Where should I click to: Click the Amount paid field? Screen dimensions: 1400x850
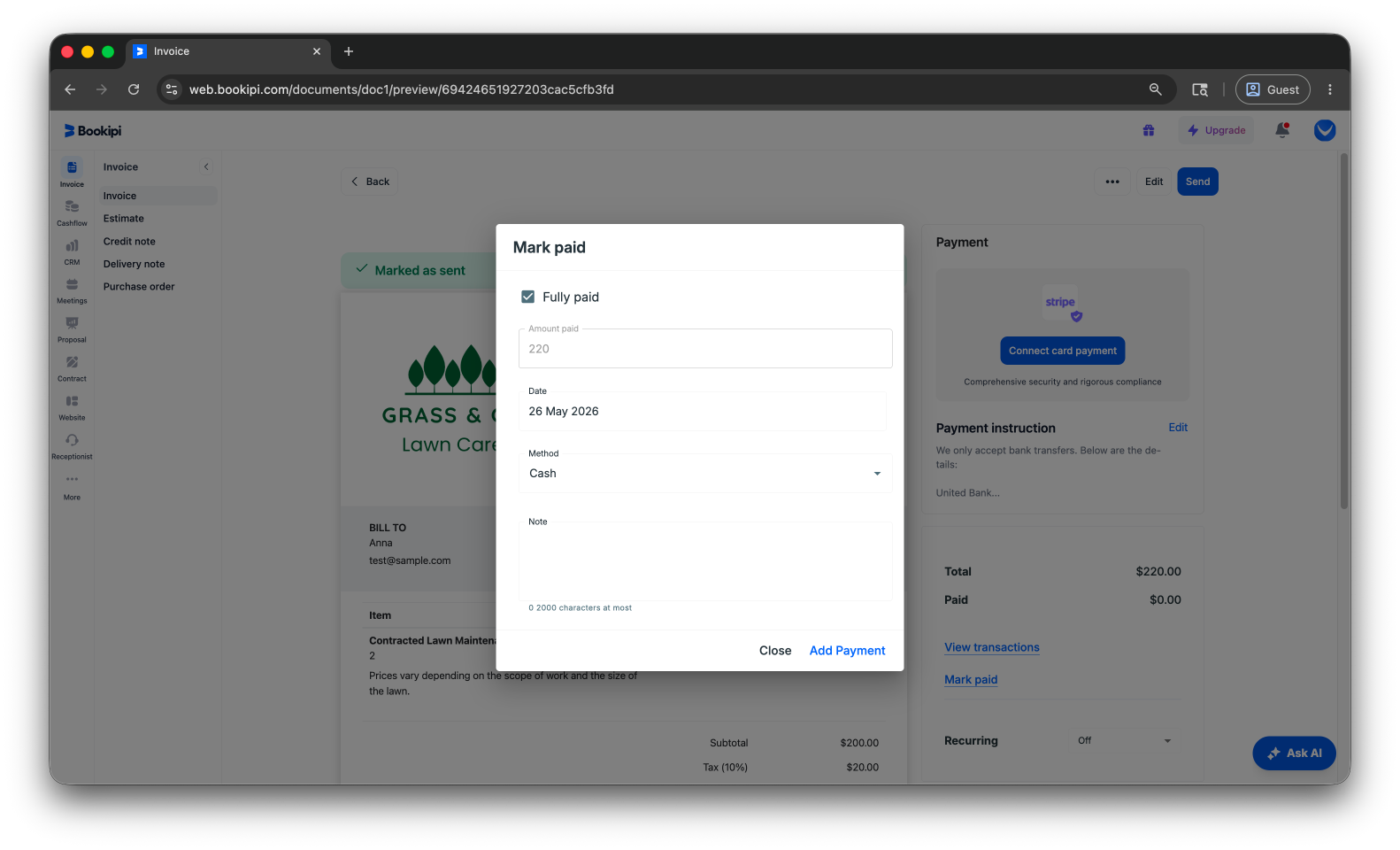click(x=705, y=349)
